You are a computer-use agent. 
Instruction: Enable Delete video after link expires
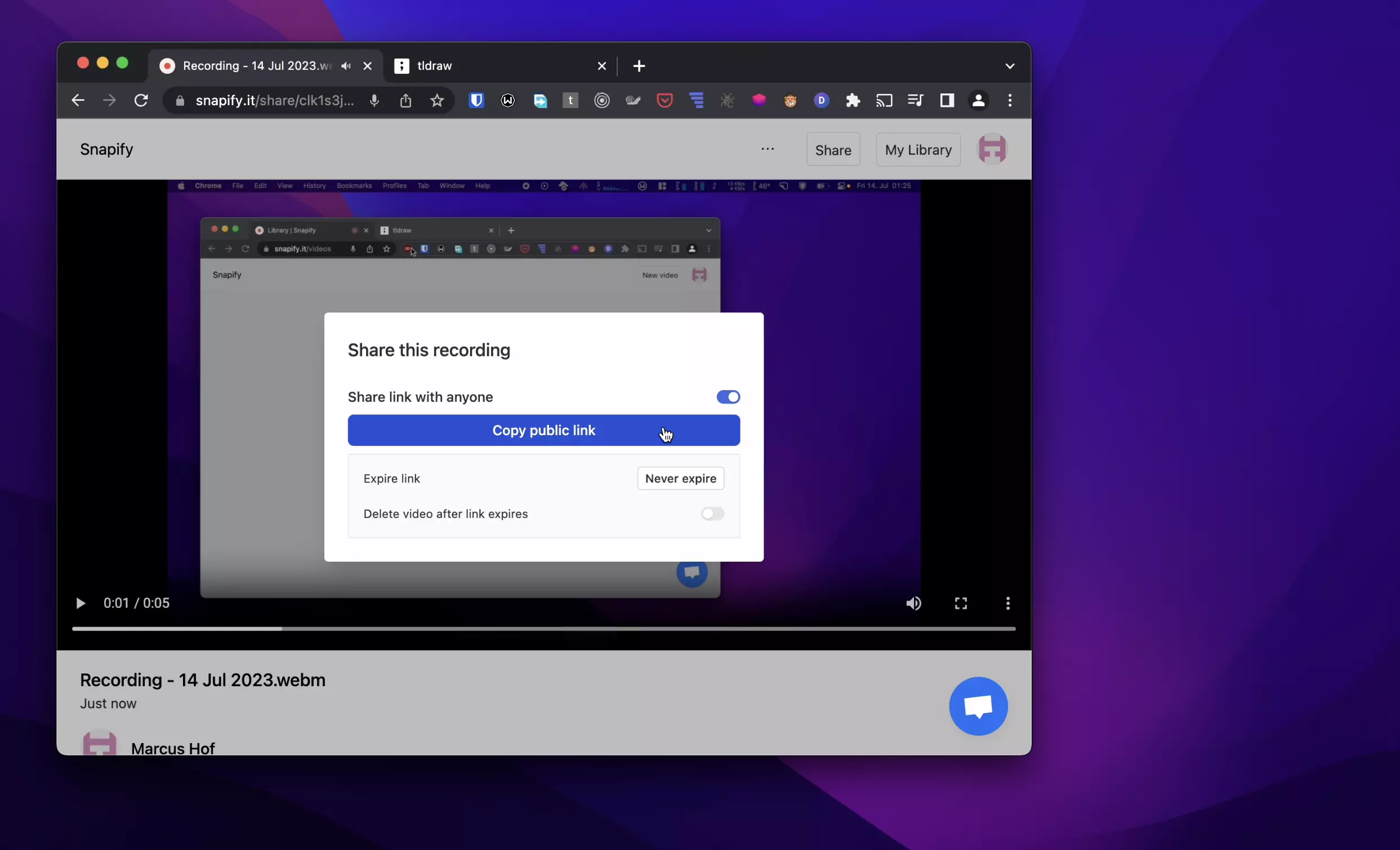[x=712, y=514]
